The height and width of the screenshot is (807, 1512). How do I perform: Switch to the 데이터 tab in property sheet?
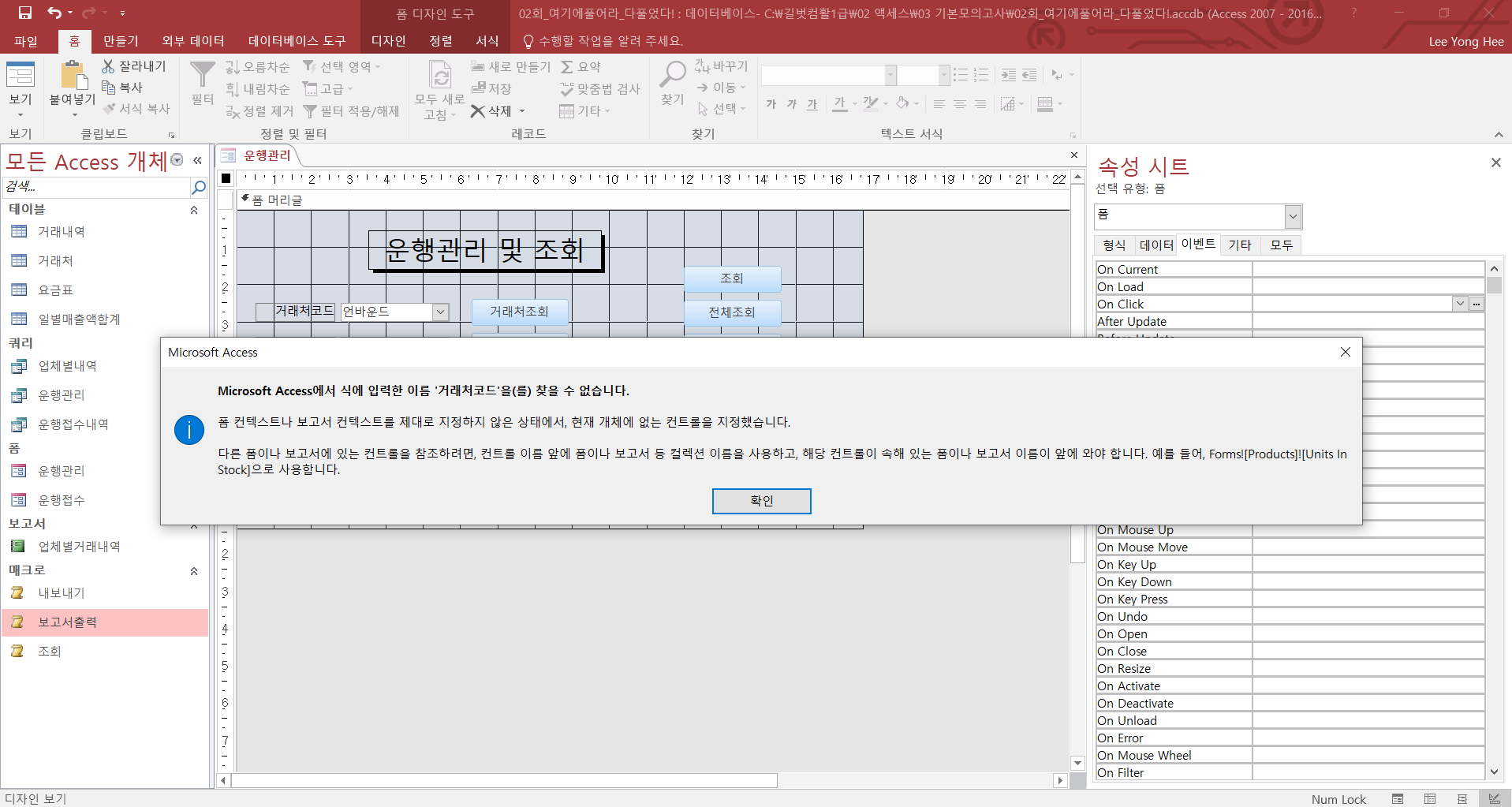coord(1156,245)
